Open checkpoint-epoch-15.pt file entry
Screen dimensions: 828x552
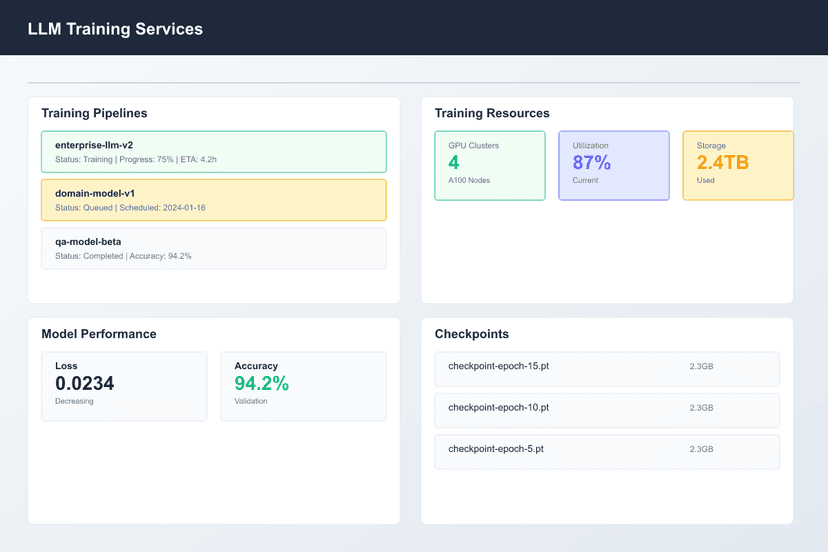(x=499, y=366)
